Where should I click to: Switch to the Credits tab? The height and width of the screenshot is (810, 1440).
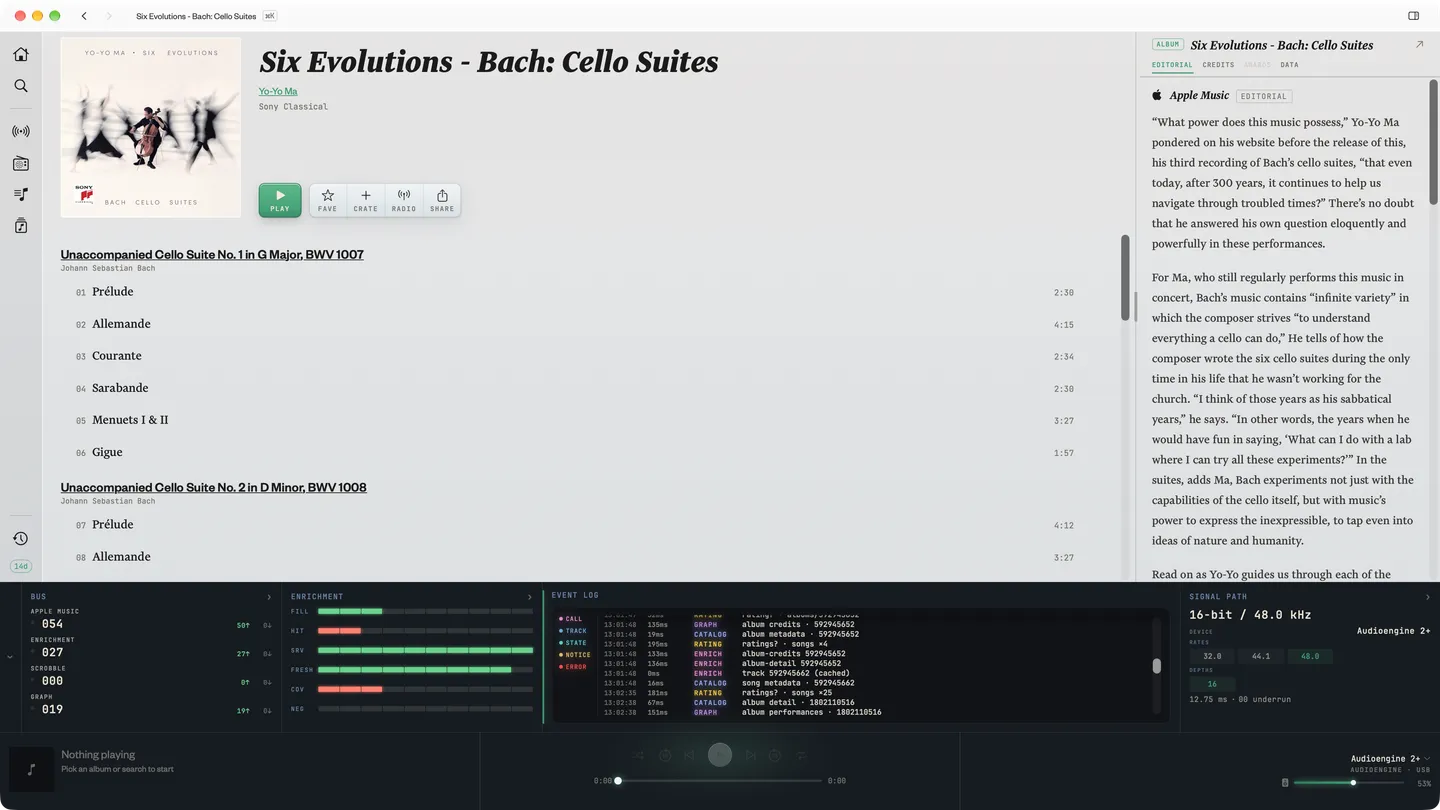pos(1218,65)
